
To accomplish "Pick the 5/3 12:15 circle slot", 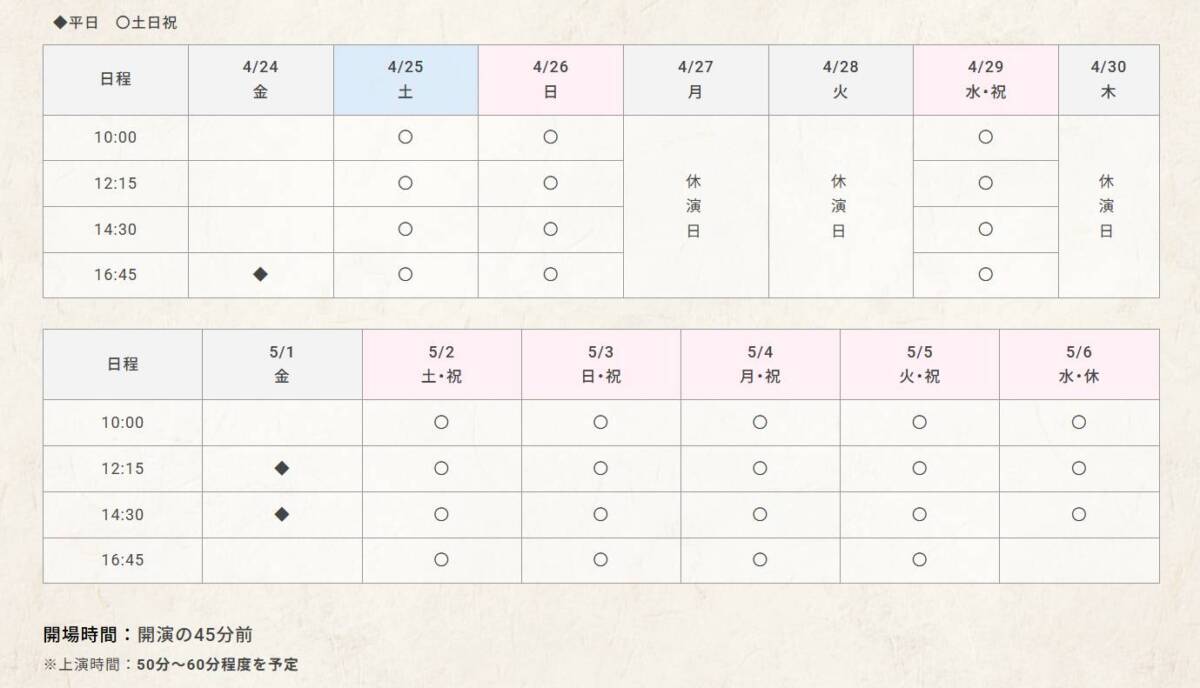I will (600, 468).
